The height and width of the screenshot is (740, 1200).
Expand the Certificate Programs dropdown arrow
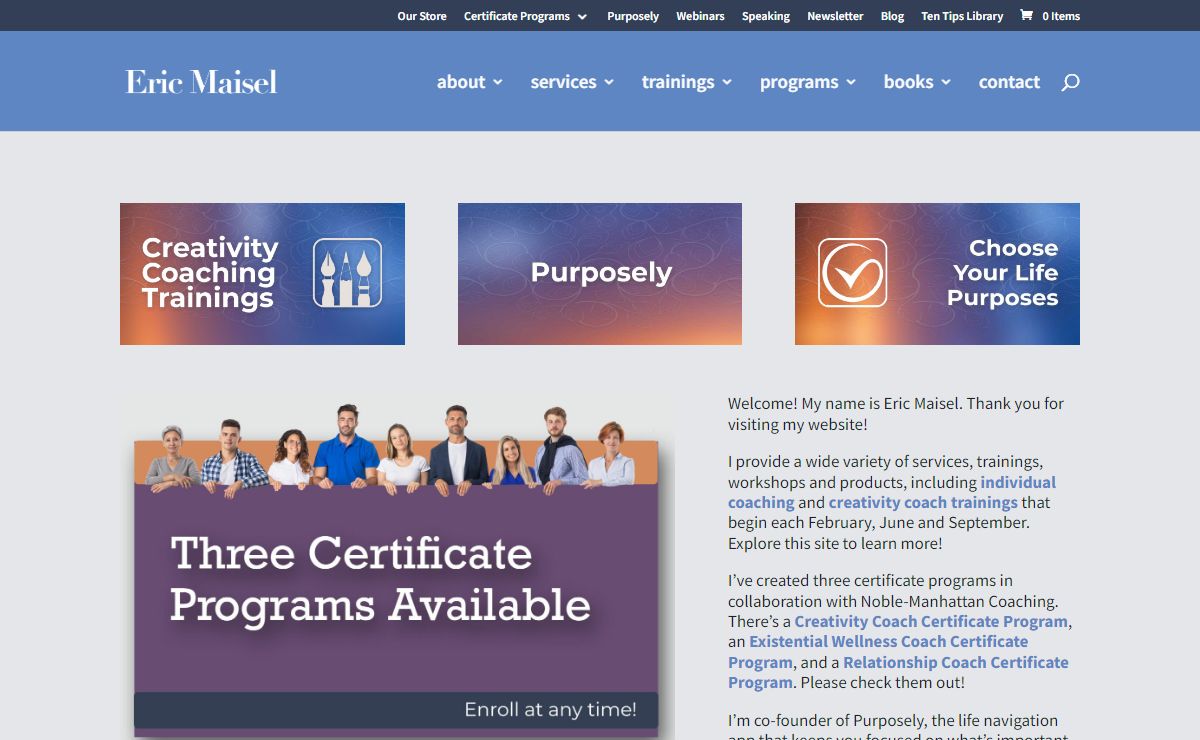point(582,17)
